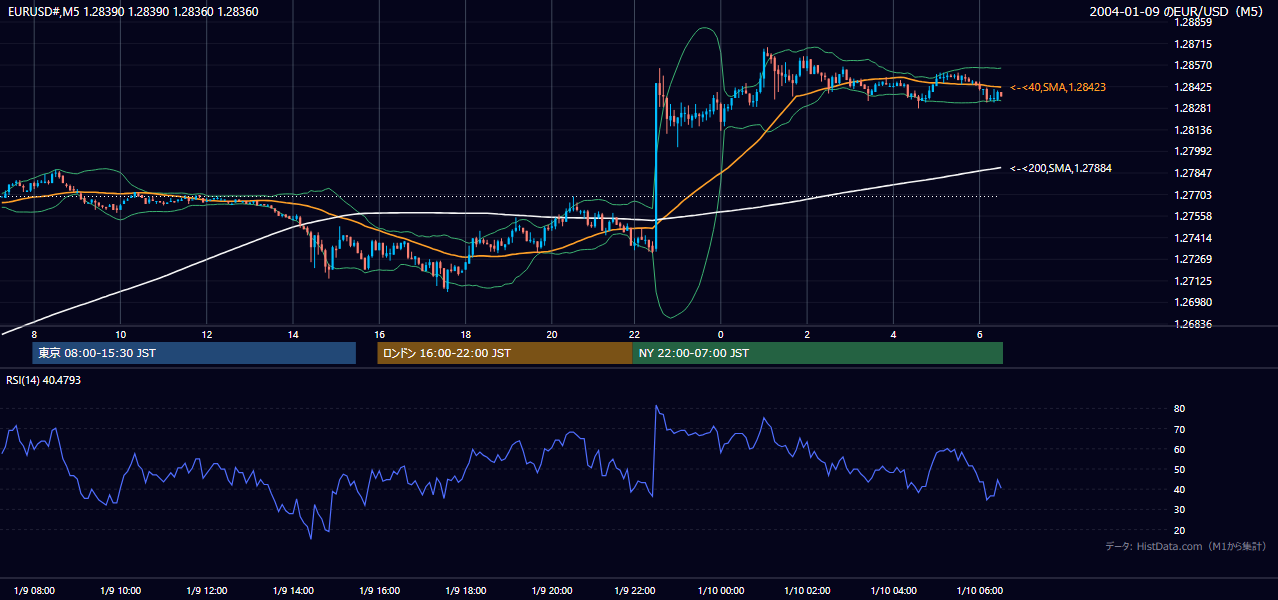Screen dimensions: 1278x600
Task: Click the 1/10 00:00 time axis label
Action: pyautogui.click(x=723, y=590)
